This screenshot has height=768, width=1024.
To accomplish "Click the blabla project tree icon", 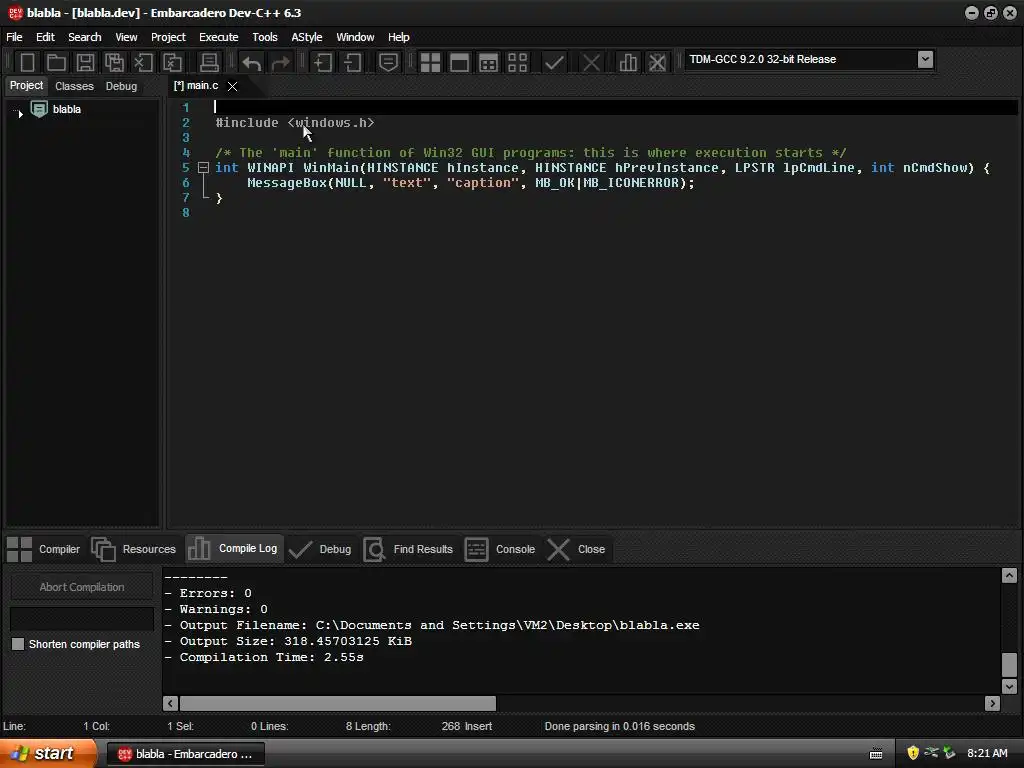I will coord(39,109).
